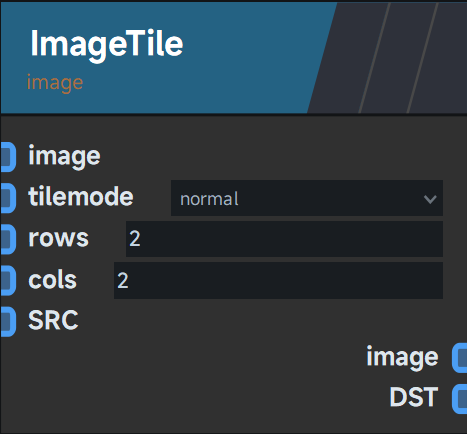Click the SRC input label
The height and width of the screenshot is (434, 467).
pyautogui.click(x=53, y=320)
